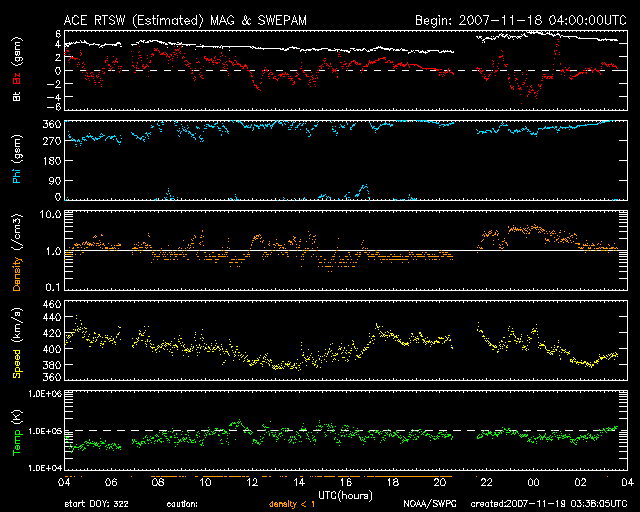Click the '420' tick on the Speed axis
The image size is (640, 512).
click(x=52, y=333)
